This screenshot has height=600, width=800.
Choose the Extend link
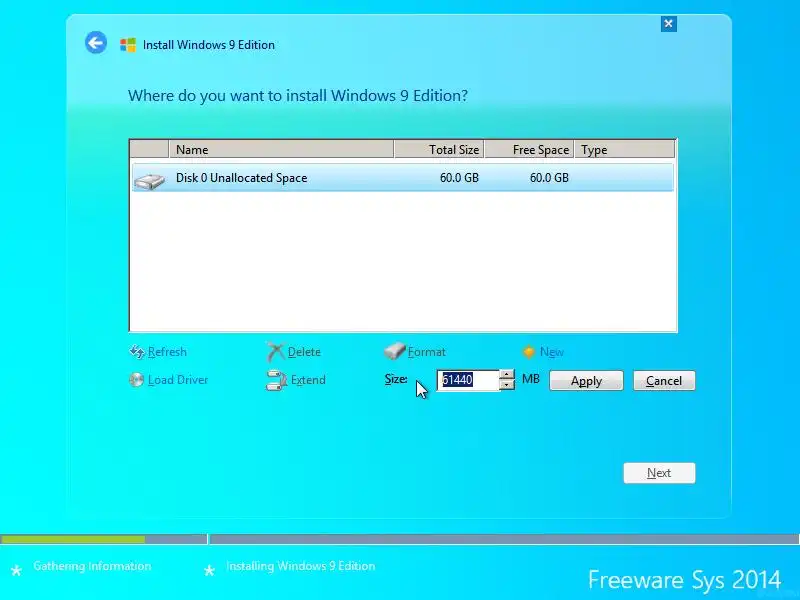point(308,380)
